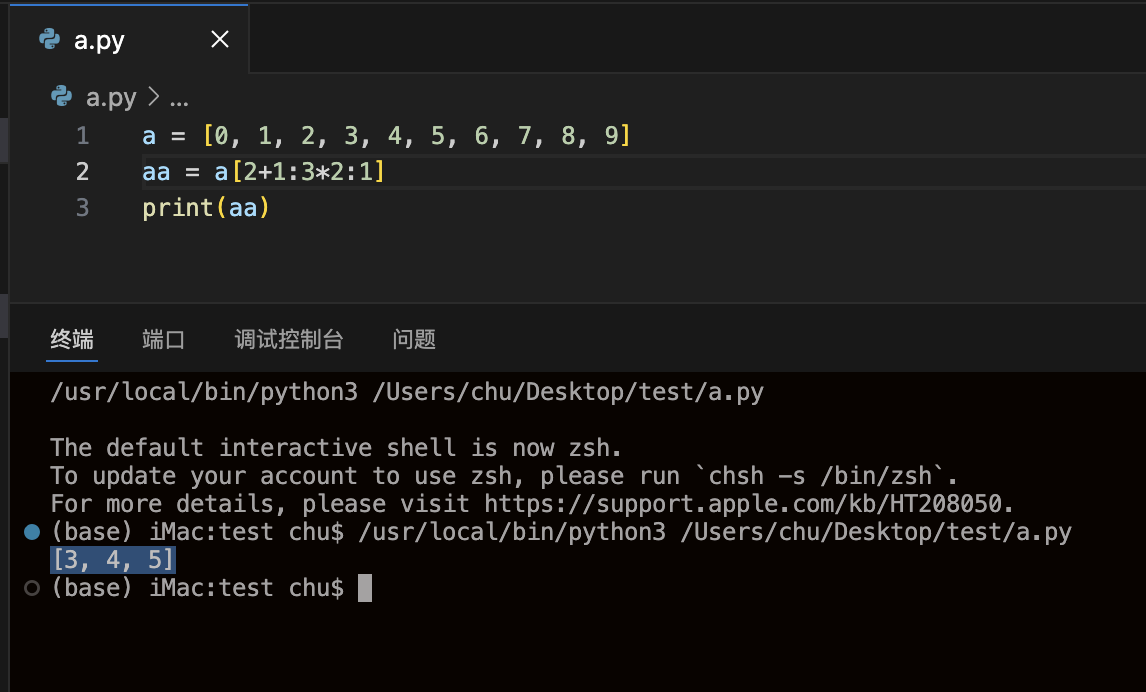Open the 问题 panel tab
The image size is (1146, 692).
coord(414,339)
